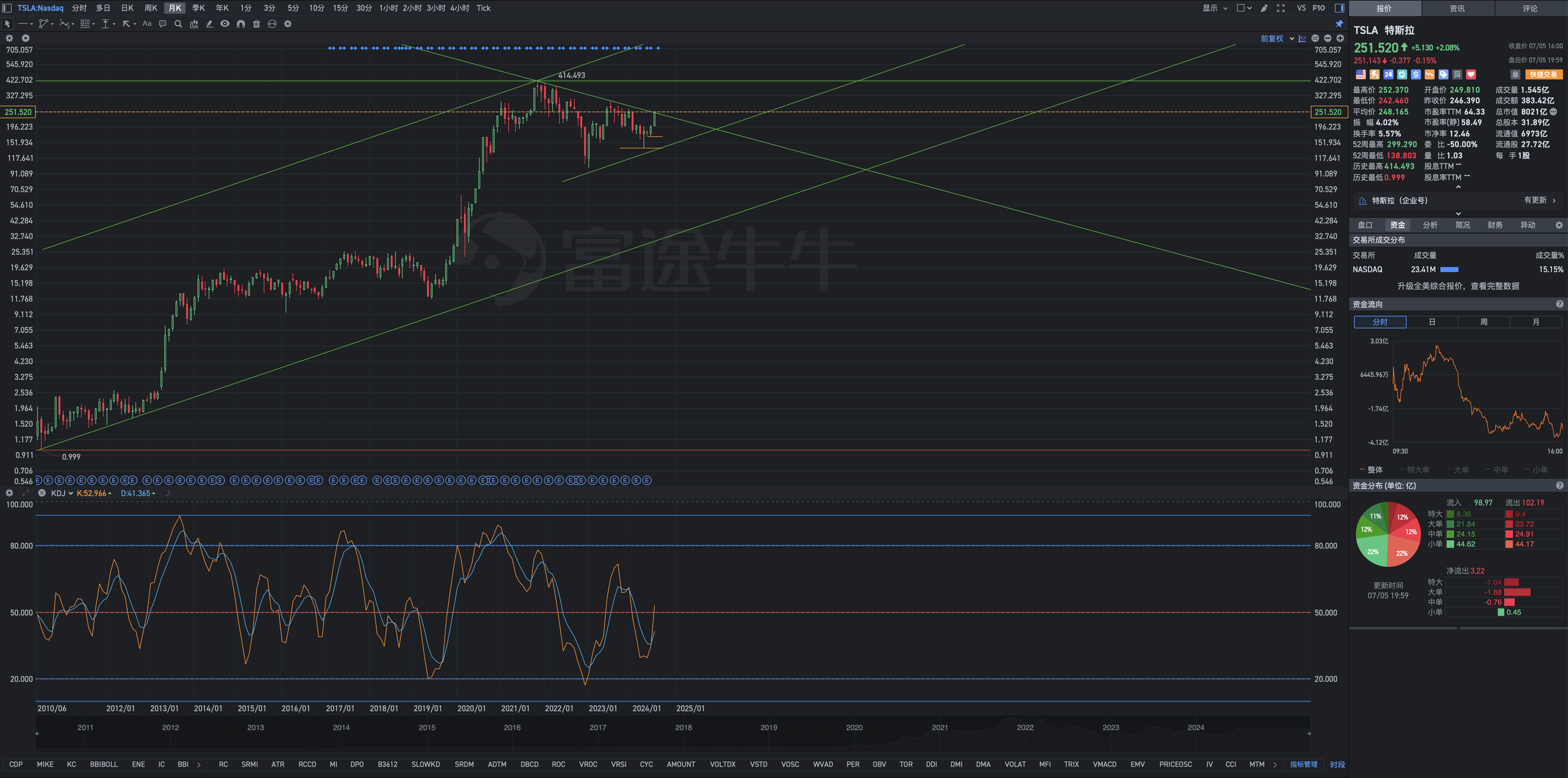Pin the chart toolbar
Viewport: 1568px width, 778px height.
(1339, 24)
